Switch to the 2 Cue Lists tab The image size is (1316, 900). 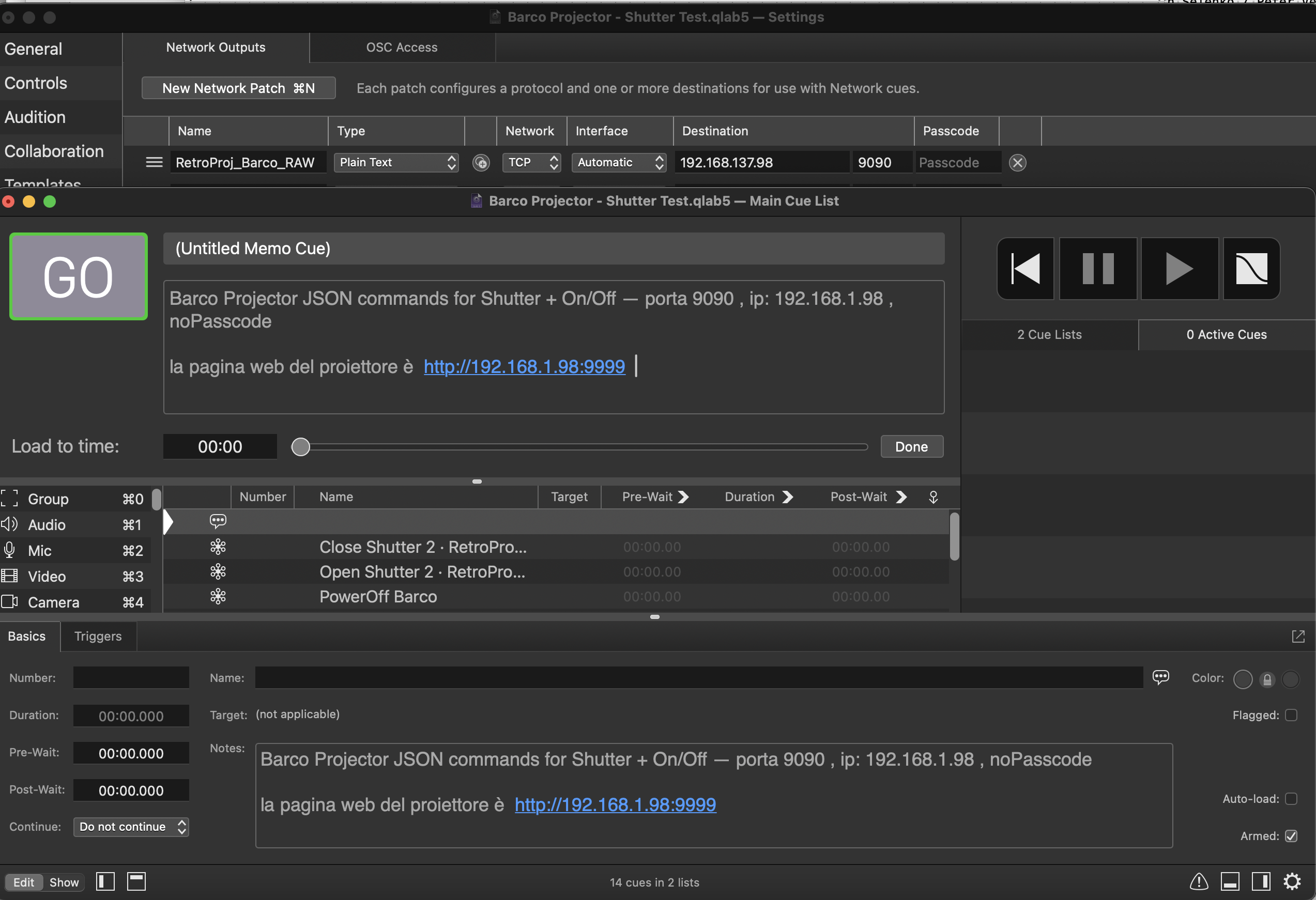pos(1049,334)
